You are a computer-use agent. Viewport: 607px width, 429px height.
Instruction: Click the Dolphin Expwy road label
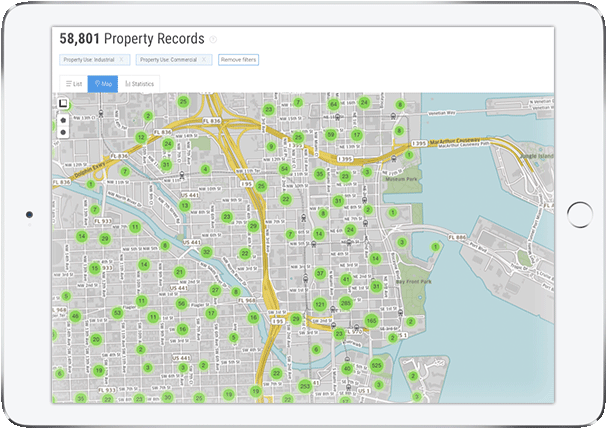click(89, 171)
